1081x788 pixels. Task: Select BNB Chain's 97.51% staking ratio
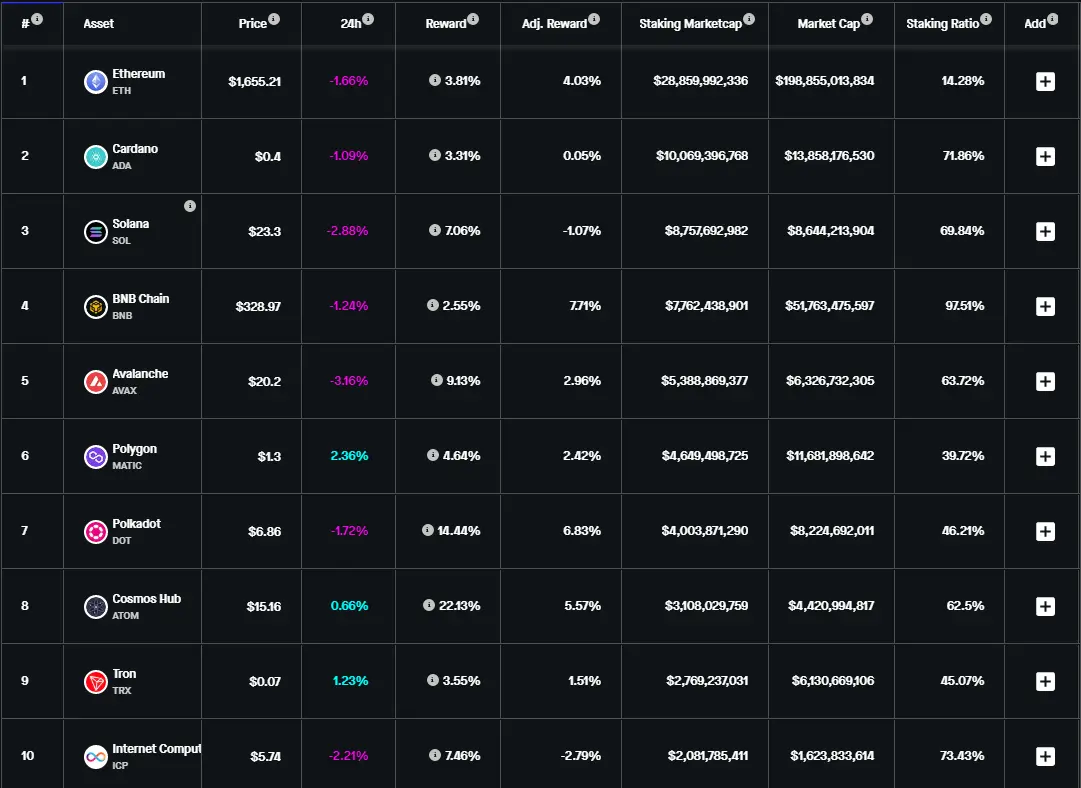(x=964, y=305)
